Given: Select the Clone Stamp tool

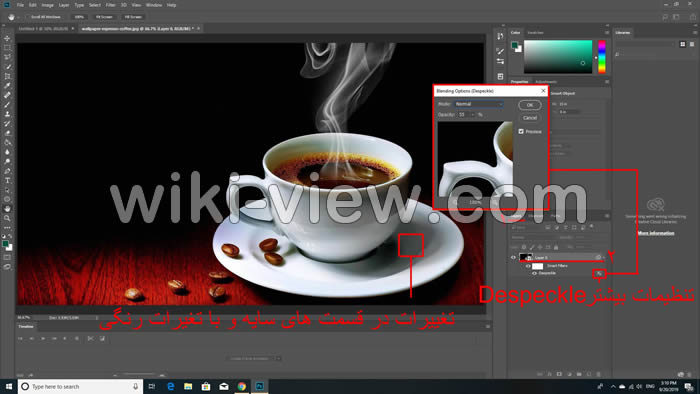Looking at the screenshot, I should coord(7,114).
